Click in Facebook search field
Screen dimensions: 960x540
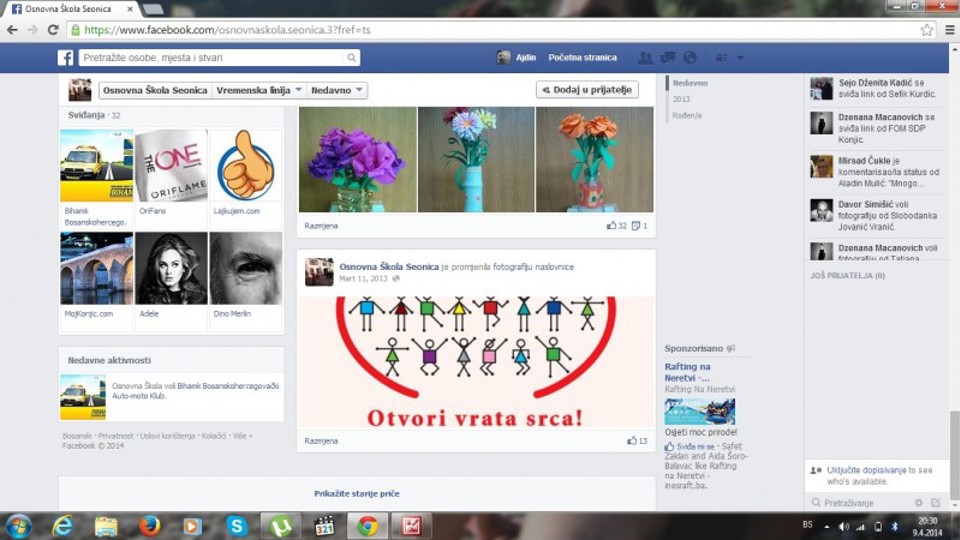(212, 58)
